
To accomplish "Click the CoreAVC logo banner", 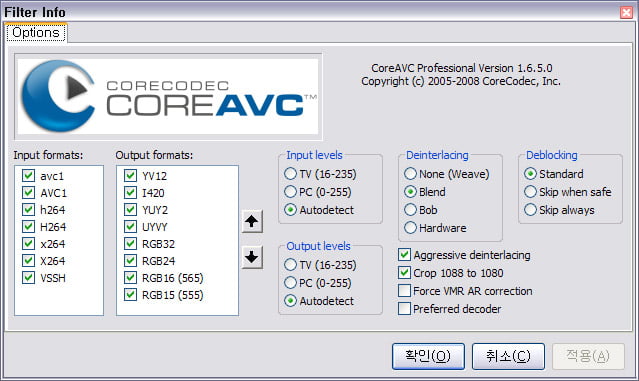I will coord(168,97).
